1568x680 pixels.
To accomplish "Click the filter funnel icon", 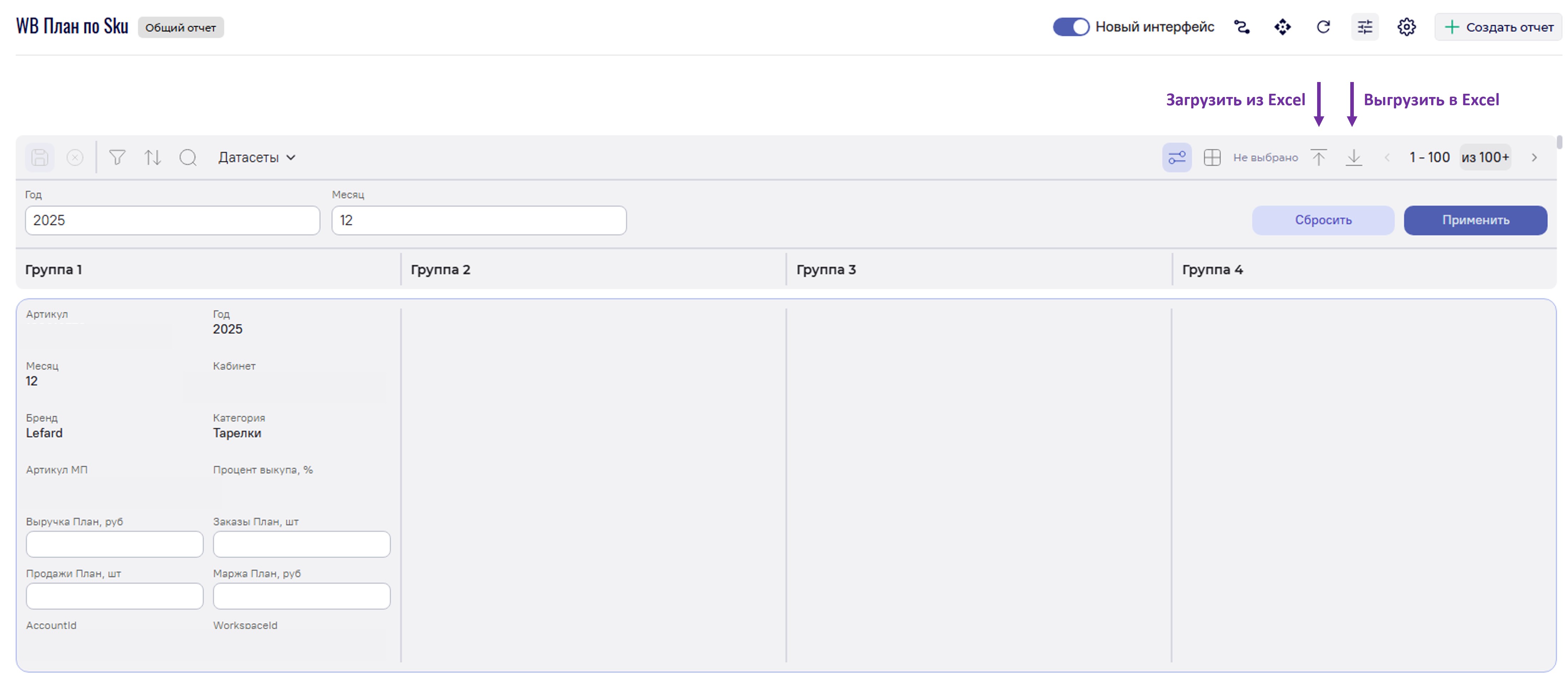I will tap(117, 158).
